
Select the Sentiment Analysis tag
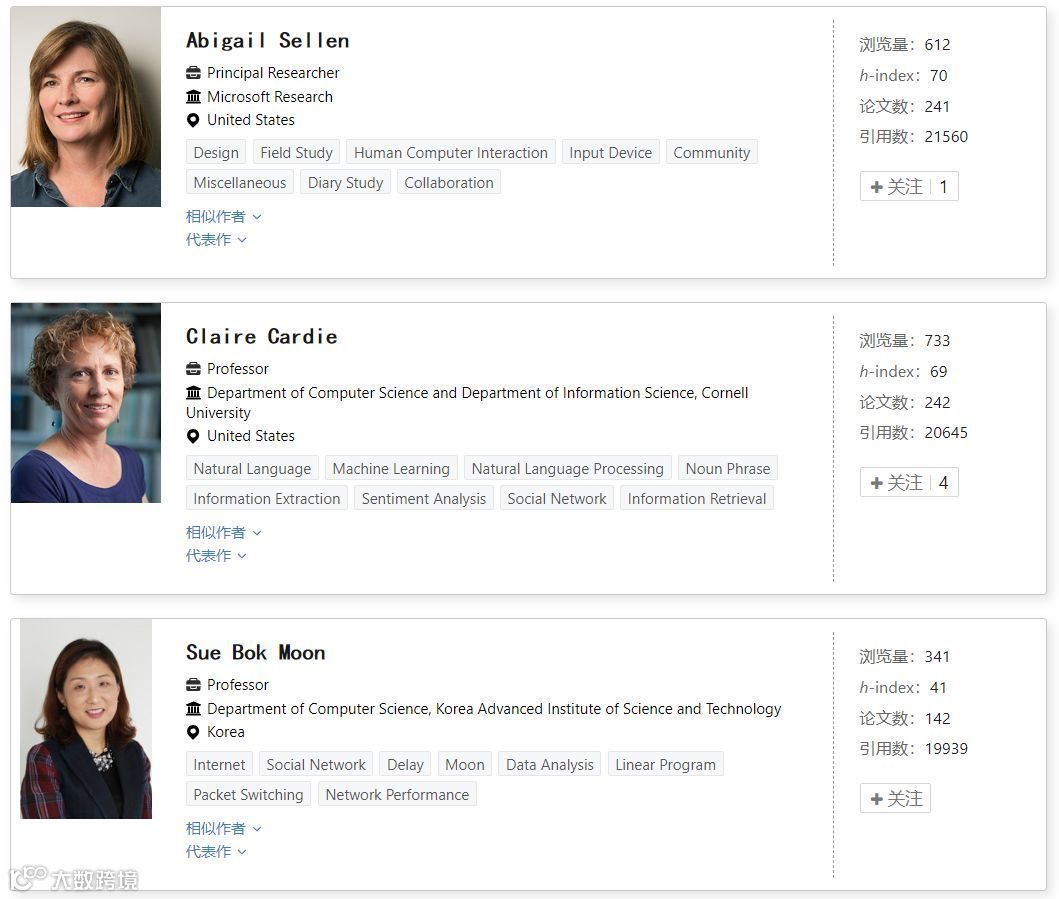pos(423,499)
